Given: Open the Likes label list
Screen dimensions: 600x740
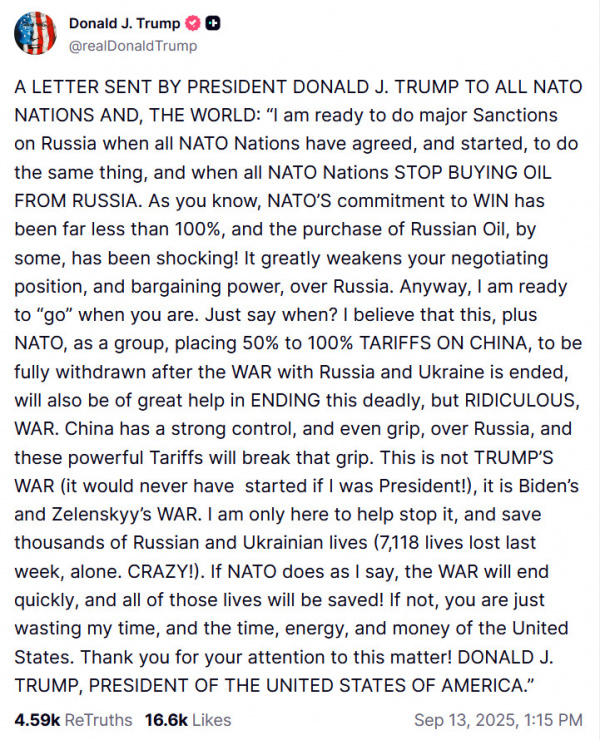Looking at the screenshot, I should 213,719.
